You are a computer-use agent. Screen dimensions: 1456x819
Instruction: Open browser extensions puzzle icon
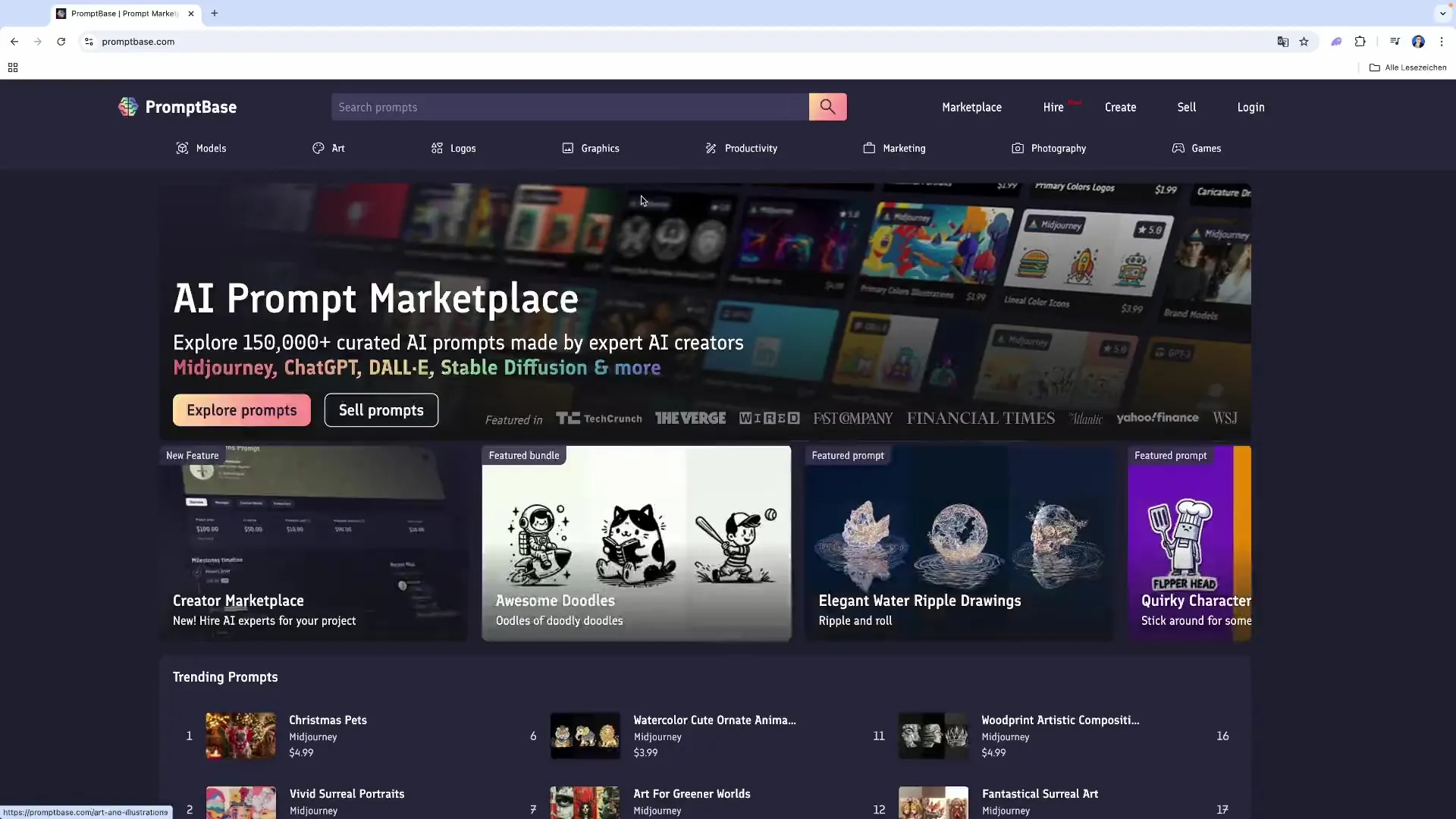pyautogui.click(x=1360, y=42)
